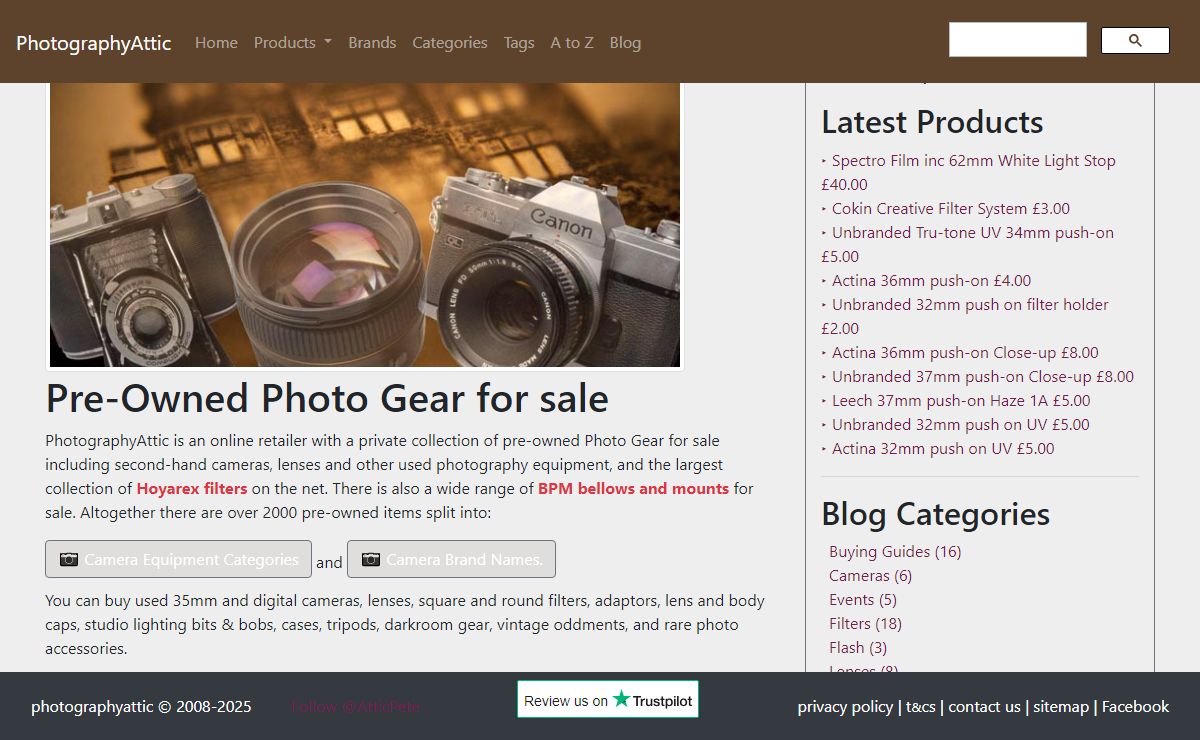Open Actina 36mm push-on £4.00
Image resolution: width=1200 pixels, height=740 pixels.
[x=931, y=280]
